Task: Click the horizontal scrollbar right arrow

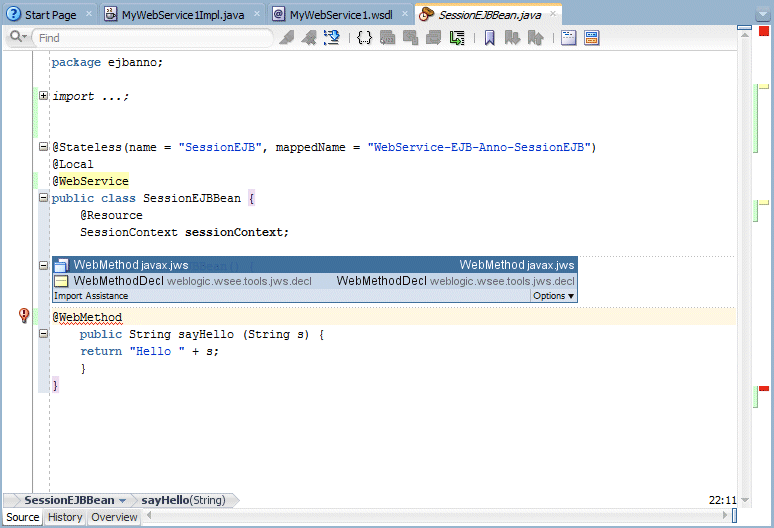Action: [725, 515]
